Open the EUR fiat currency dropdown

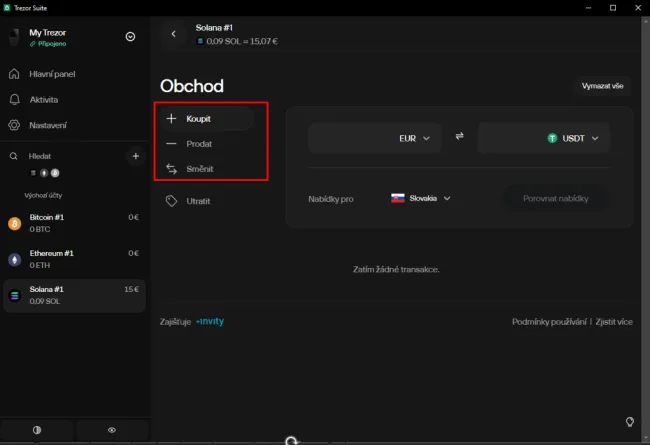pyautogui.click(x=414, y=139)
